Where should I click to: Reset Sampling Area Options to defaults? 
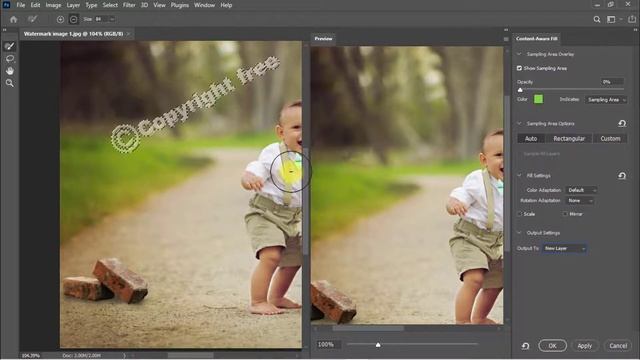[x=622, y=123]
